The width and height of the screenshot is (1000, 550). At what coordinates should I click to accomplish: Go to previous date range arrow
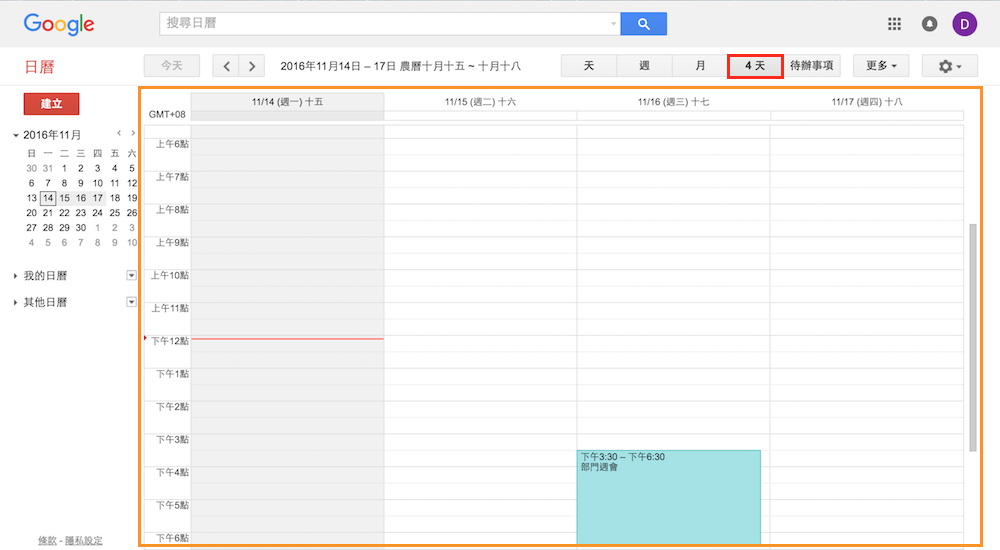pyautogui.click(x=227, y=66)
